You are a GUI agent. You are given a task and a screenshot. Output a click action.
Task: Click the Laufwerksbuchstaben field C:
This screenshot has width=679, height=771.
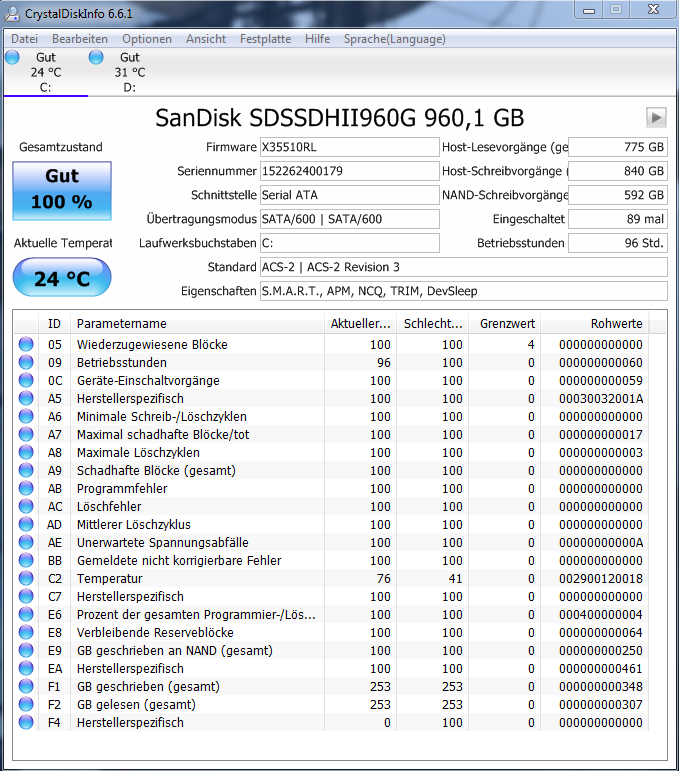tap(350, 243)
